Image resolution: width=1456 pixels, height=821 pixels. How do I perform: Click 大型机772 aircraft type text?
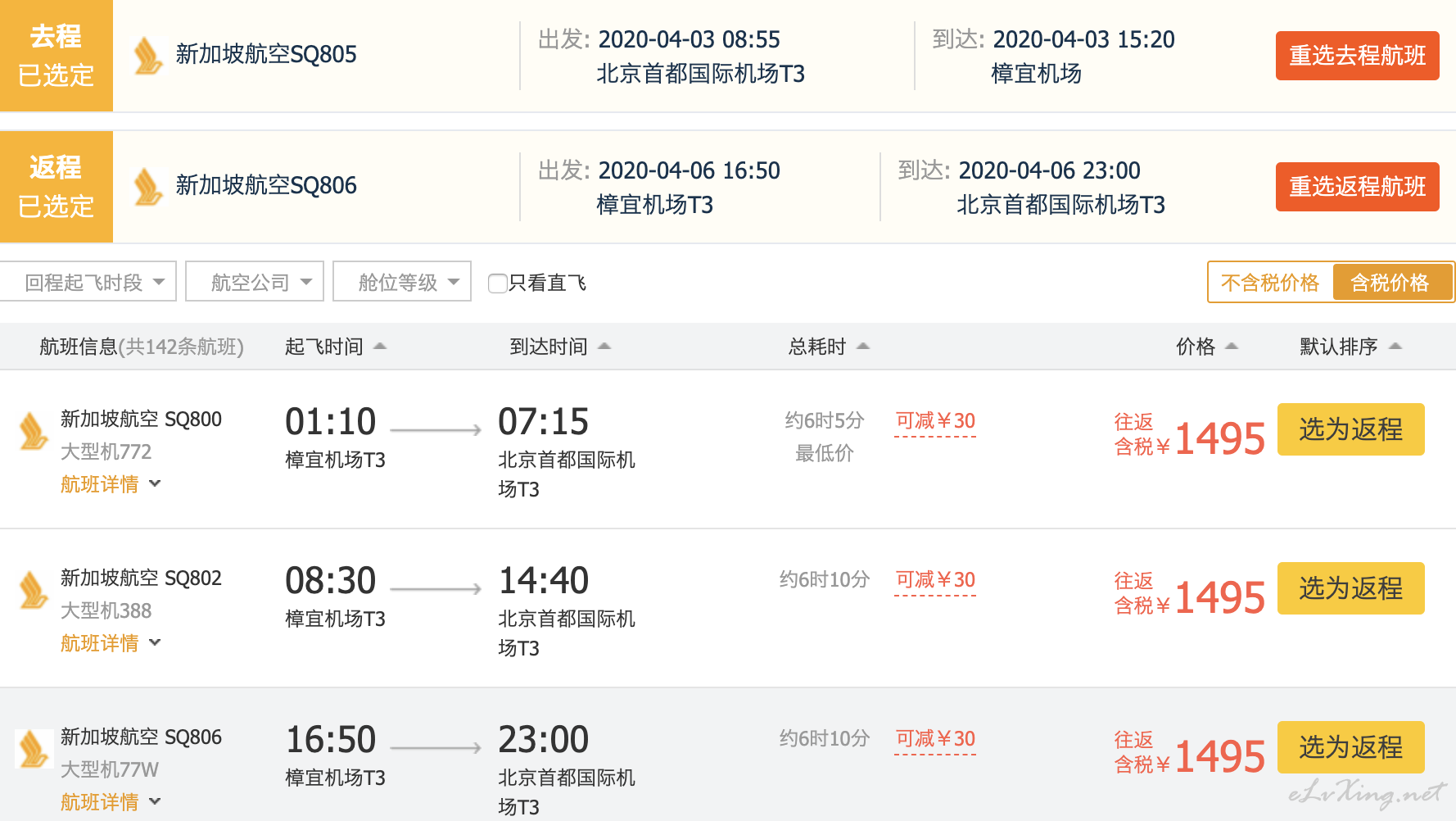pyautogui.click(x=106, y=451)
